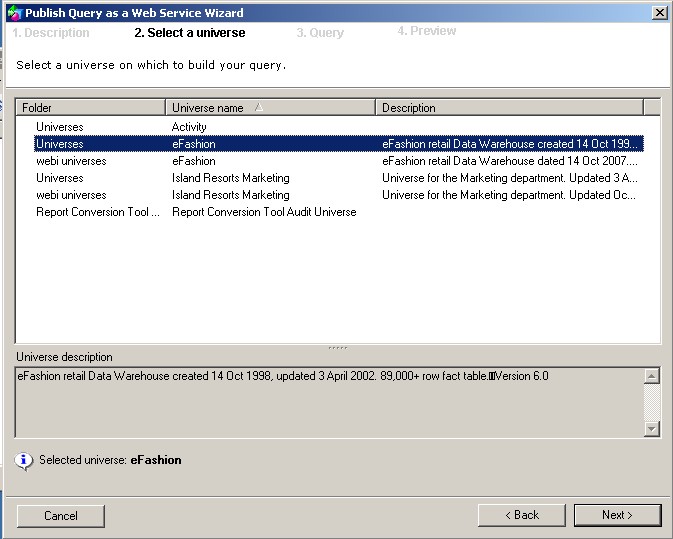The image size is (673, 539).
Task: Open step 3. Query
Action: click(320, 33)
